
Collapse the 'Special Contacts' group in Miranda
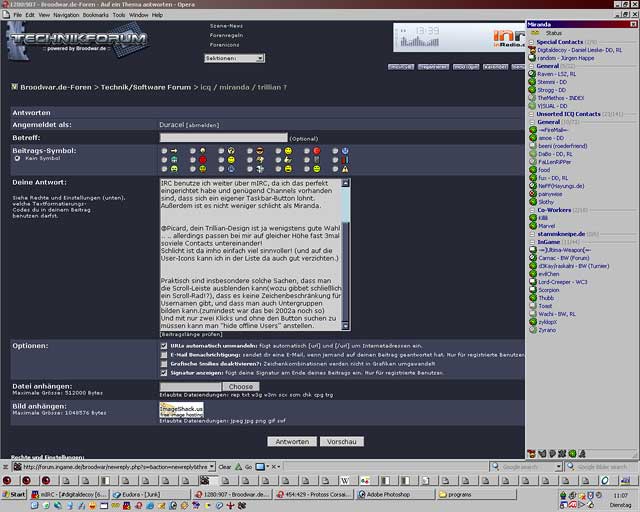(x=531, y=42)
